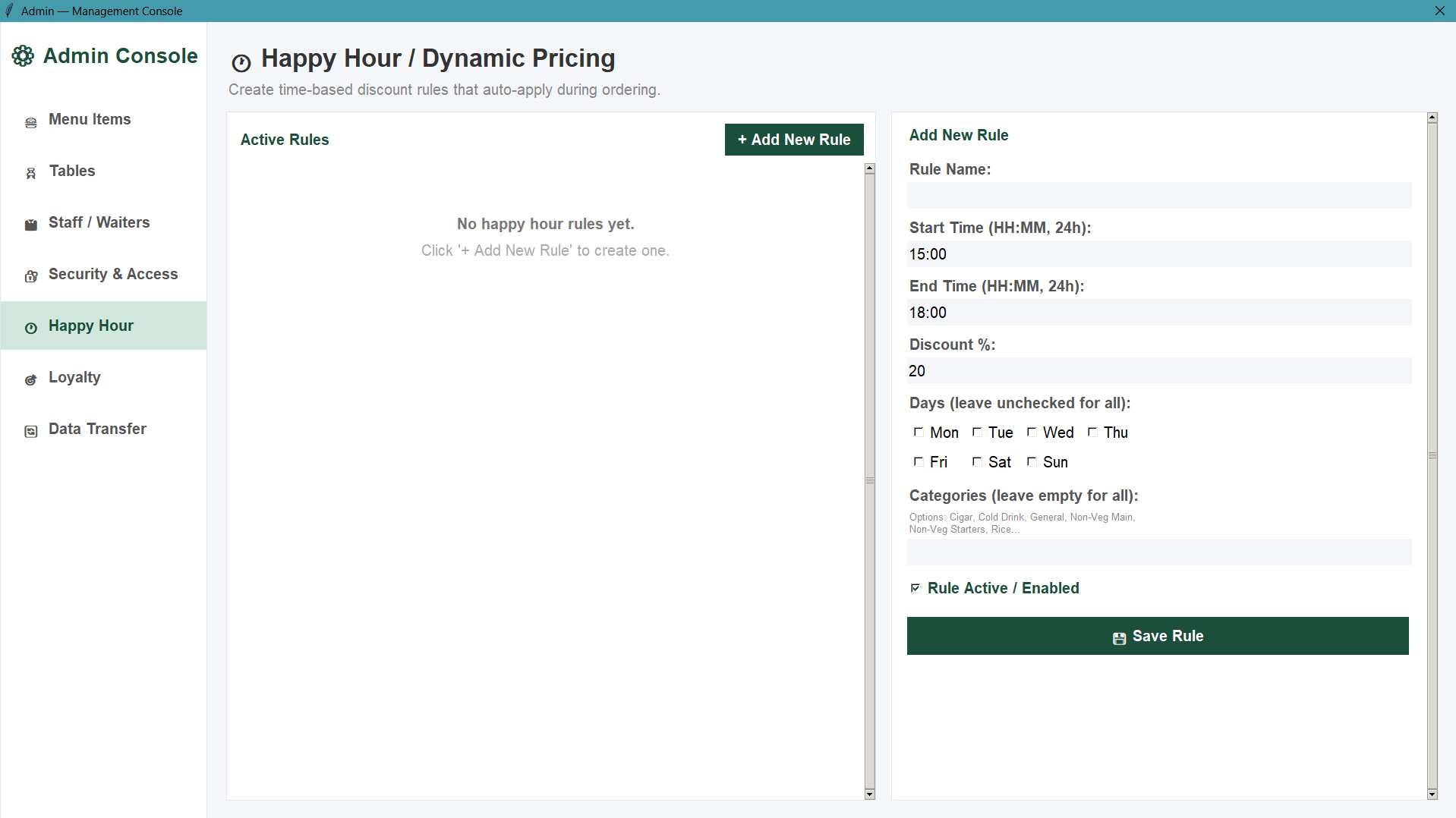Click the clock icon beside page title
This screenshot has width=1456, height=818.
(241, 63)
